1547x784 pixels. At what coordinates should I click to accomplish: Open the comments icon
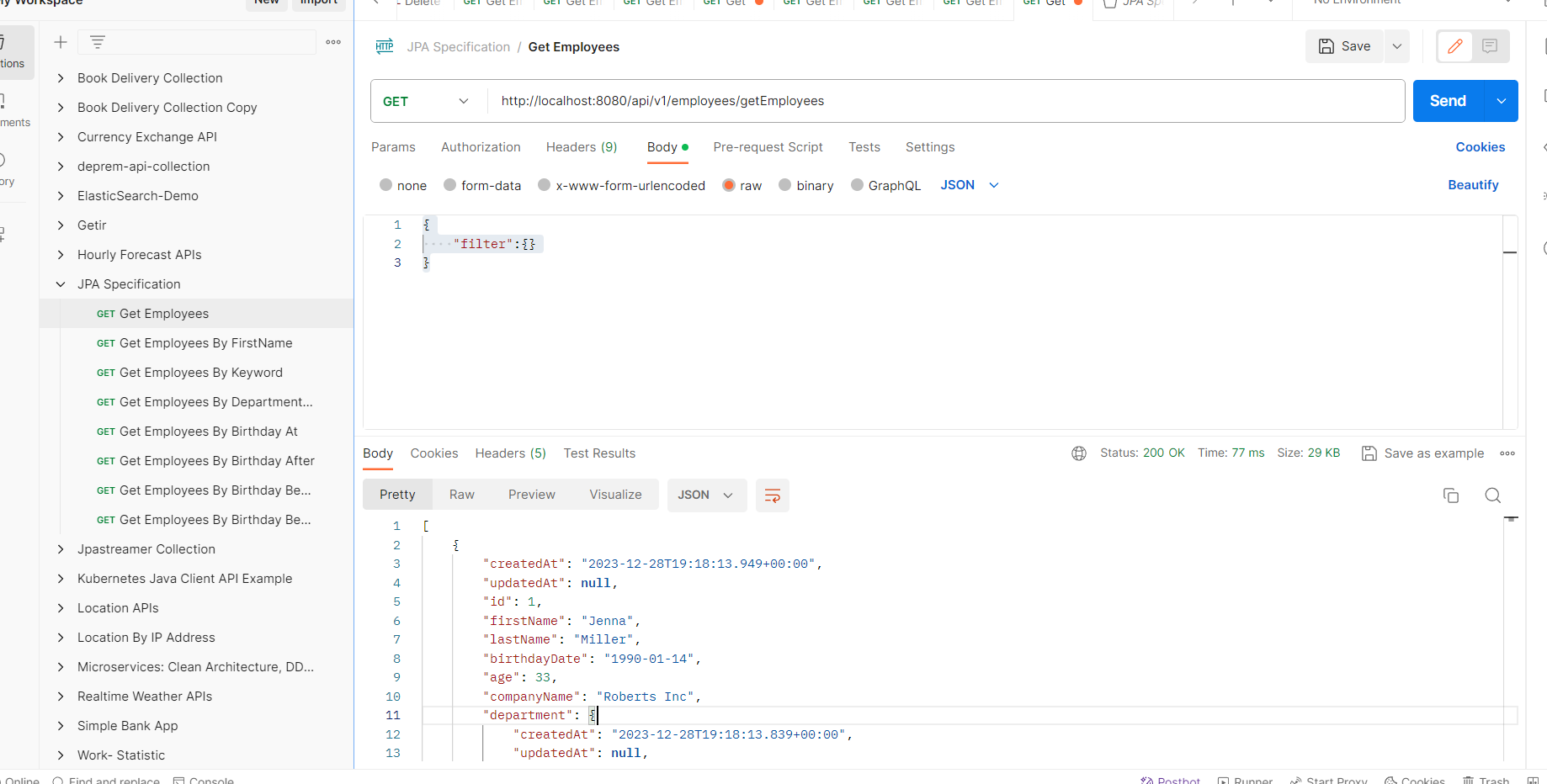[1490, 46]
